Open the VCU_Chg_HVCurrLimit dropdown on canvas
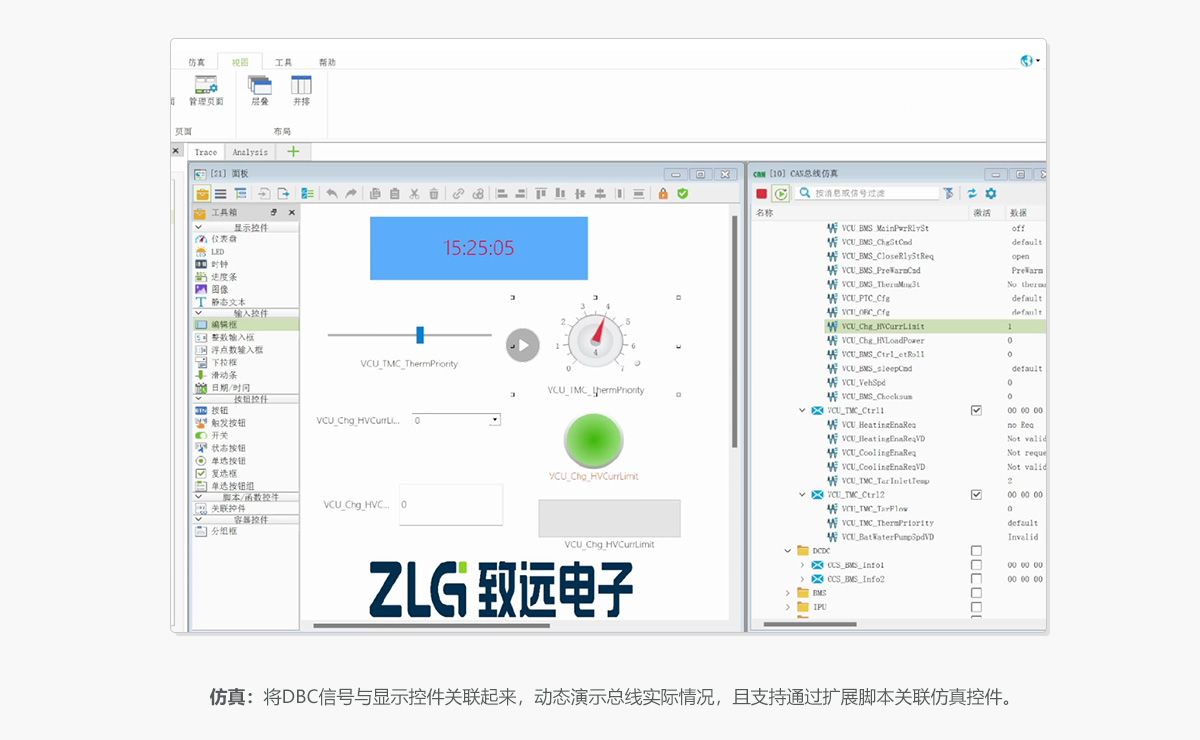 [x=494, y=421]
